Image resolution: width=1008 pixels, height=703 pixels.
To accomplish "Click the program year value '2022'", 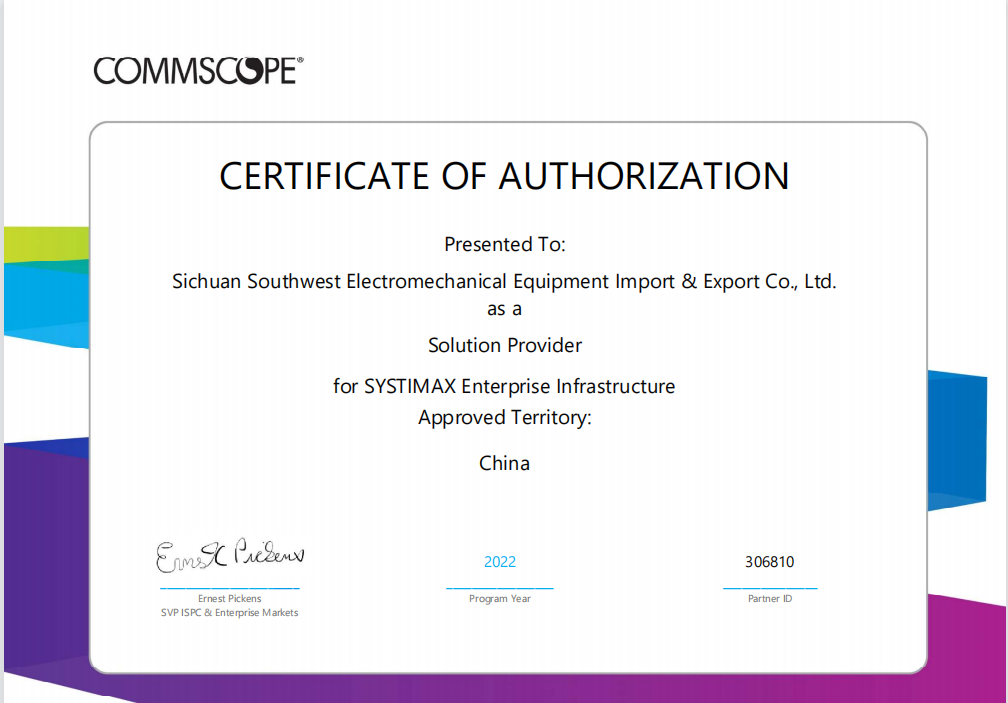I will point(500,562).
